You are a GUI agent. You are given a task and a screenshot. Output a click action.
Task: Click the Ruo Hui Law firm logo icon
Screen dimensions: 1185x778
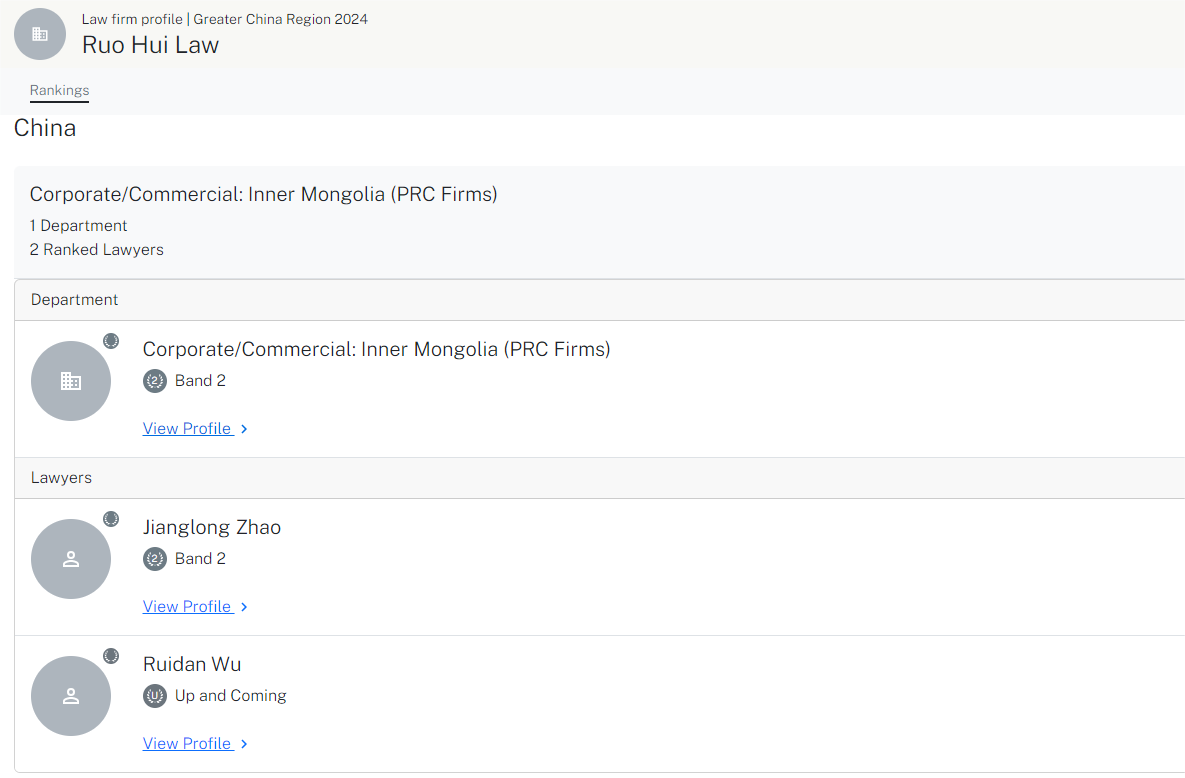(x=40, y=34)
